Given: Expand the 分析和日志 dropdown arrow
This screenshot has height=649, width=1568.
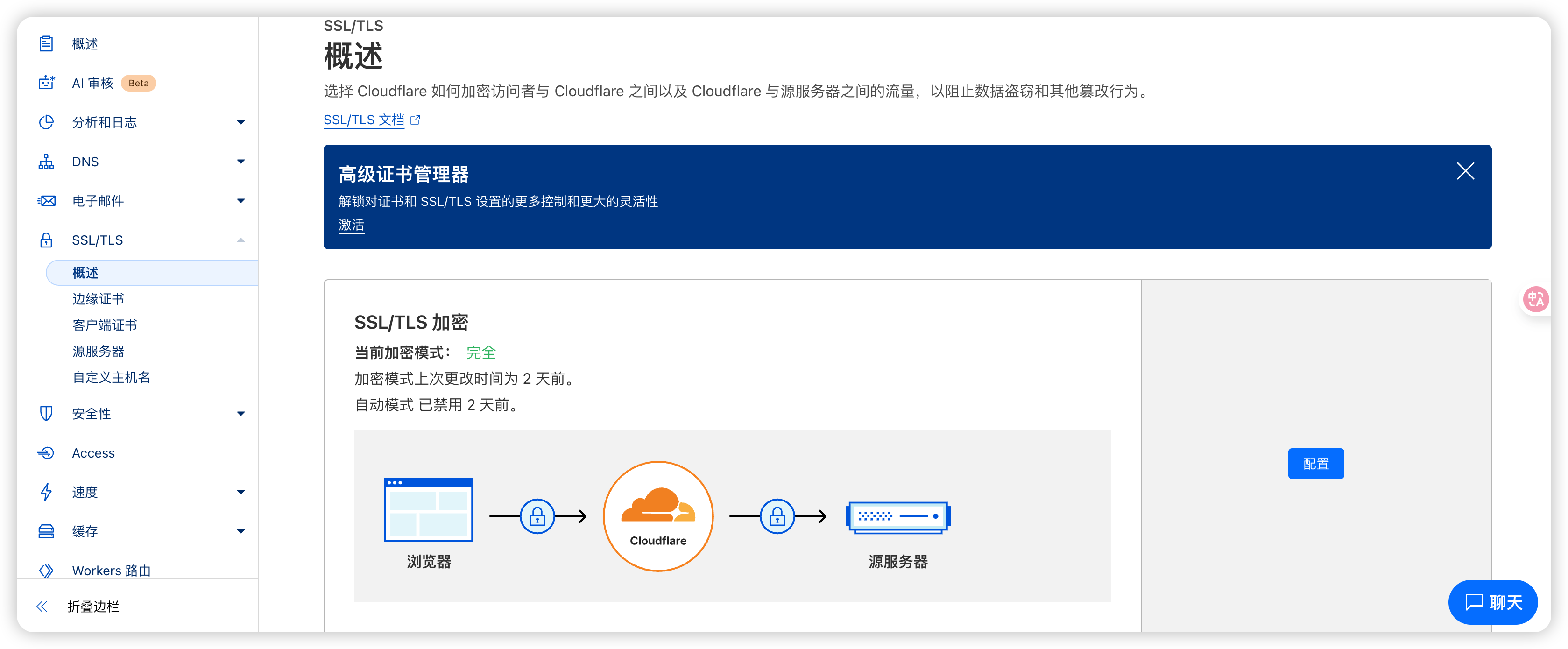Looking at the screenshot, I should coord(241,122).
